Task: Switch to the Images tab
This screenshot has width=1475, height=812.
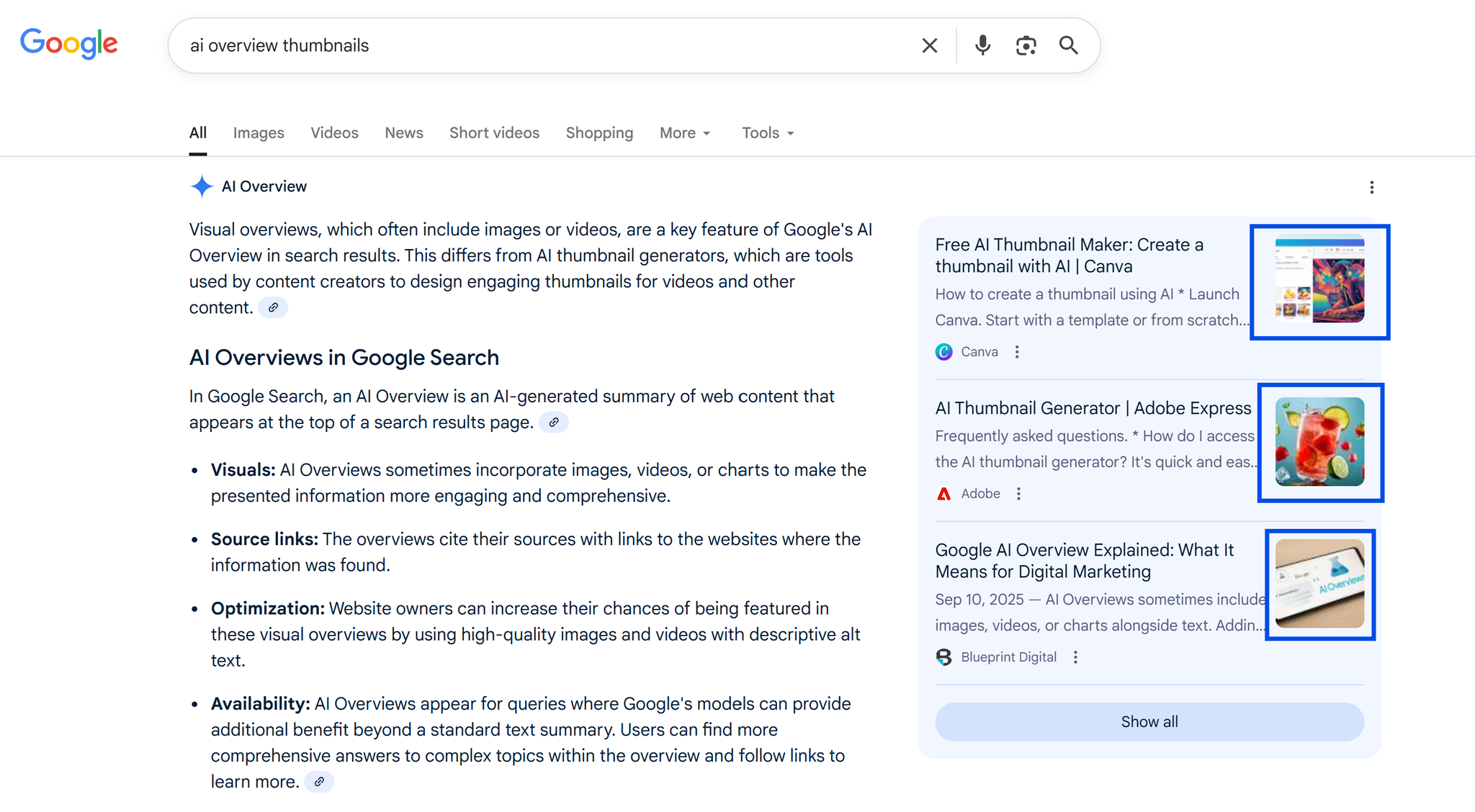Action: [x=259, y=133]
